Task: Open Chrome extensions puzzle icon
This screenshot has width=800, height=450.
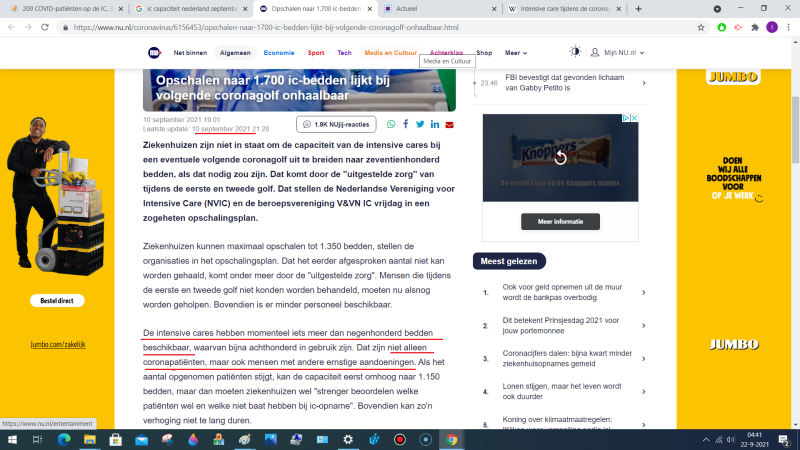Action: click(x=755, y=28)
